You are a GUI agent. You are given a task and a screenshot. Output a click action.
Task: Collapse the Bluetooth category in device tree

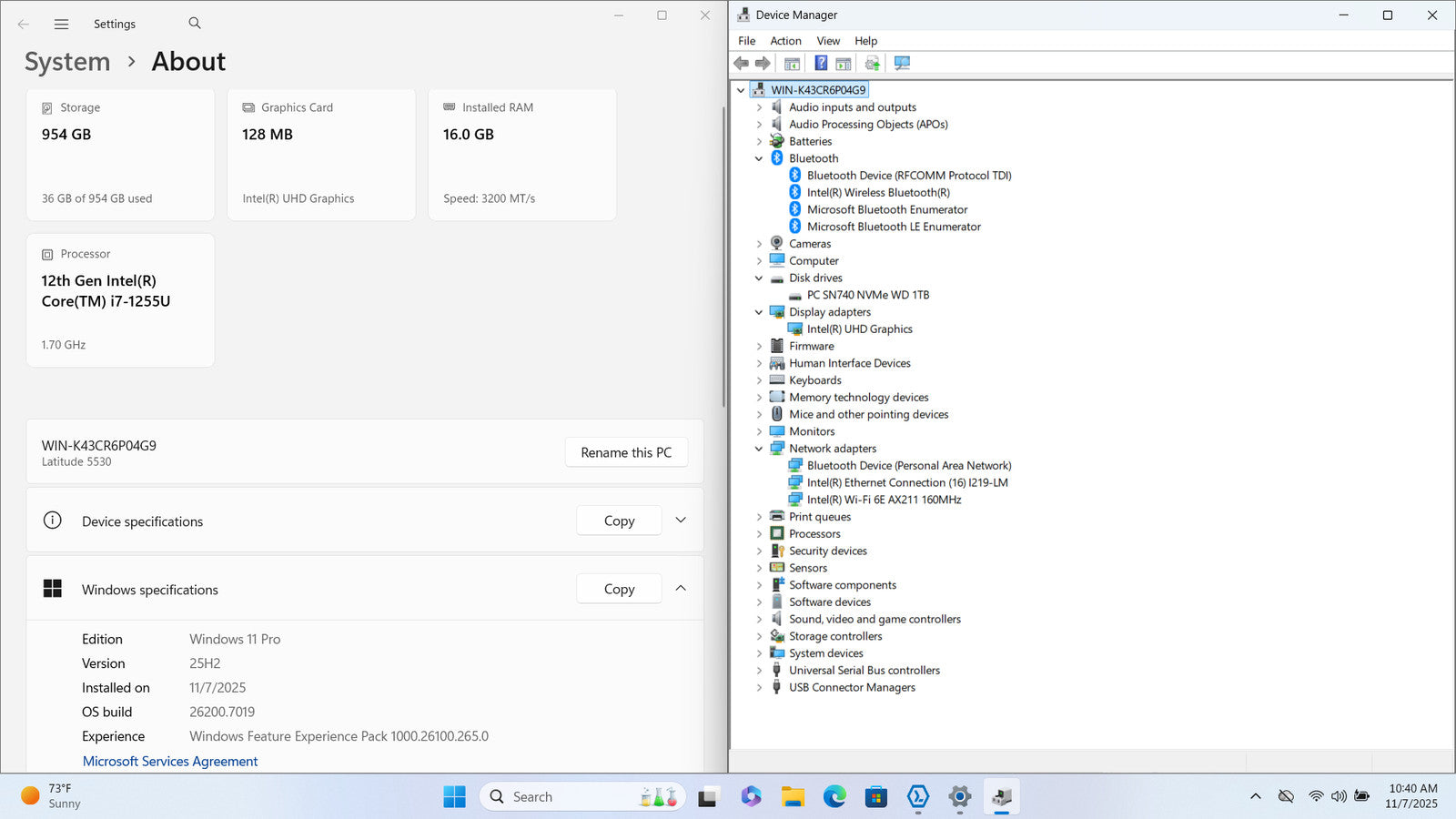pyautogui.click(x=759, y=158)
